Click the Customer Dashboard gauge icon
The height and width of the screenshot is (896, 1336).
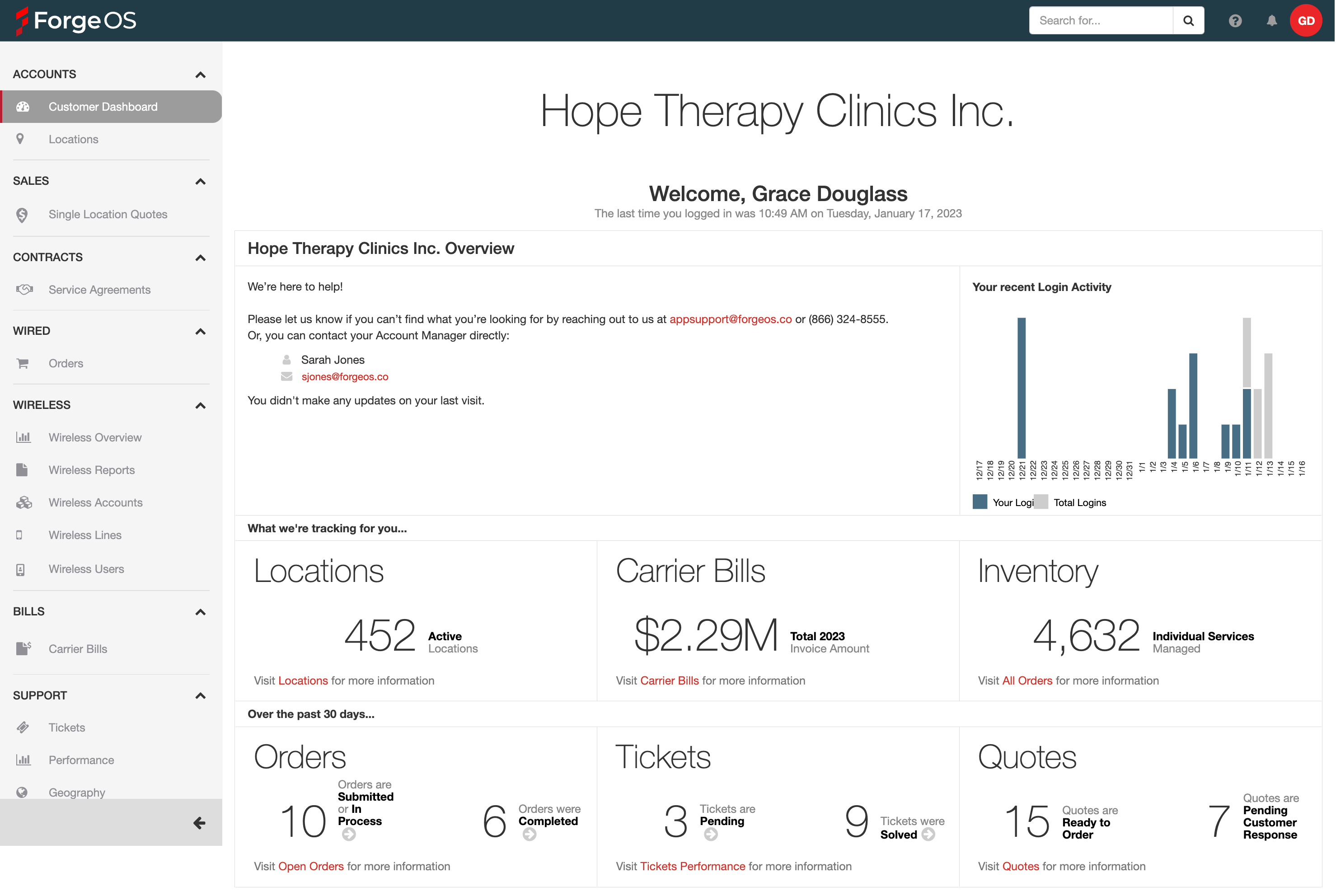click(x=23, y=107)
